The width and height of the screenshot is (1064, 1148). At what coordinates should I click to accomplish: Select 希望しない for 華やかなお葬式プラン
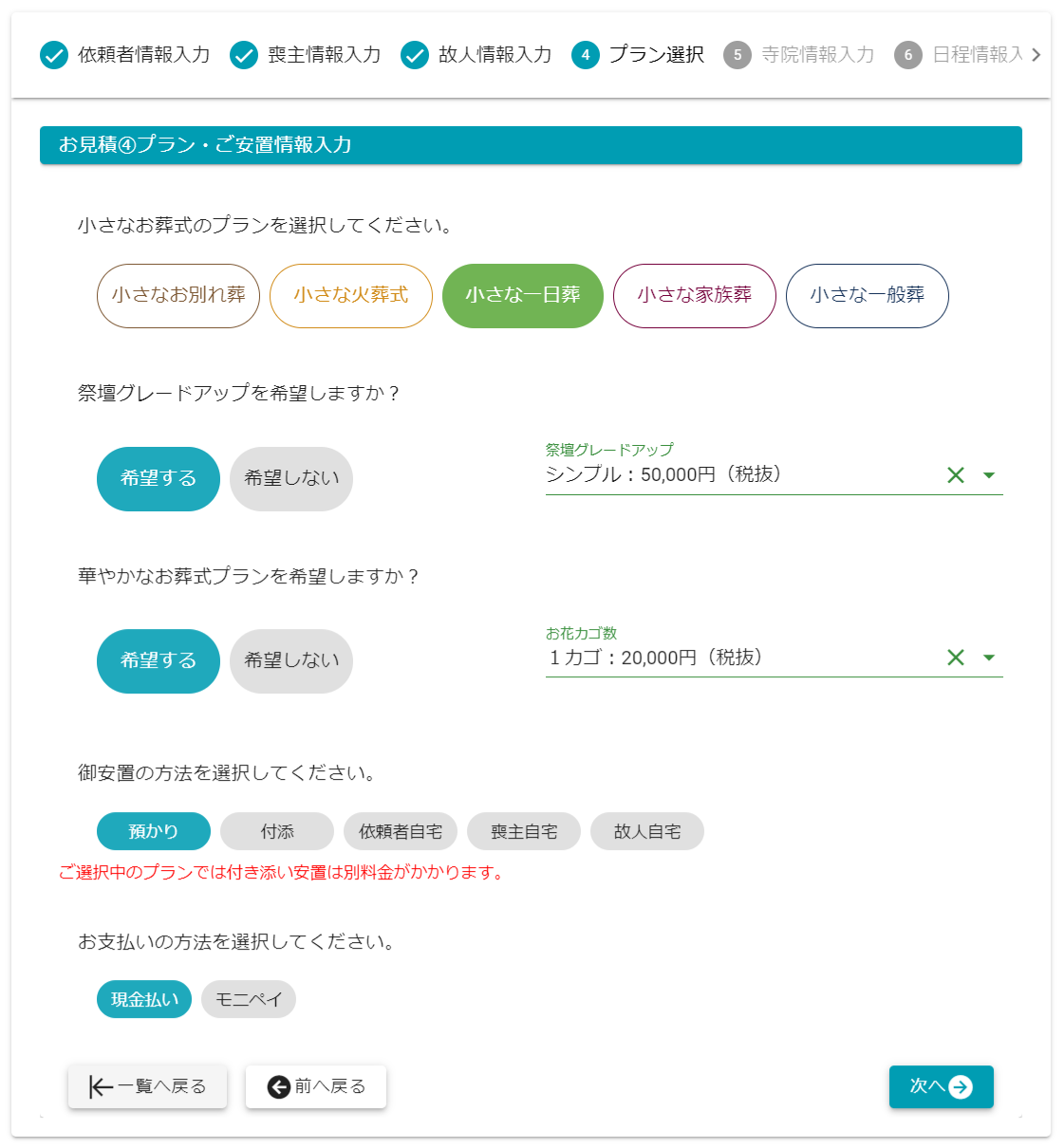(x=291, y=661)
